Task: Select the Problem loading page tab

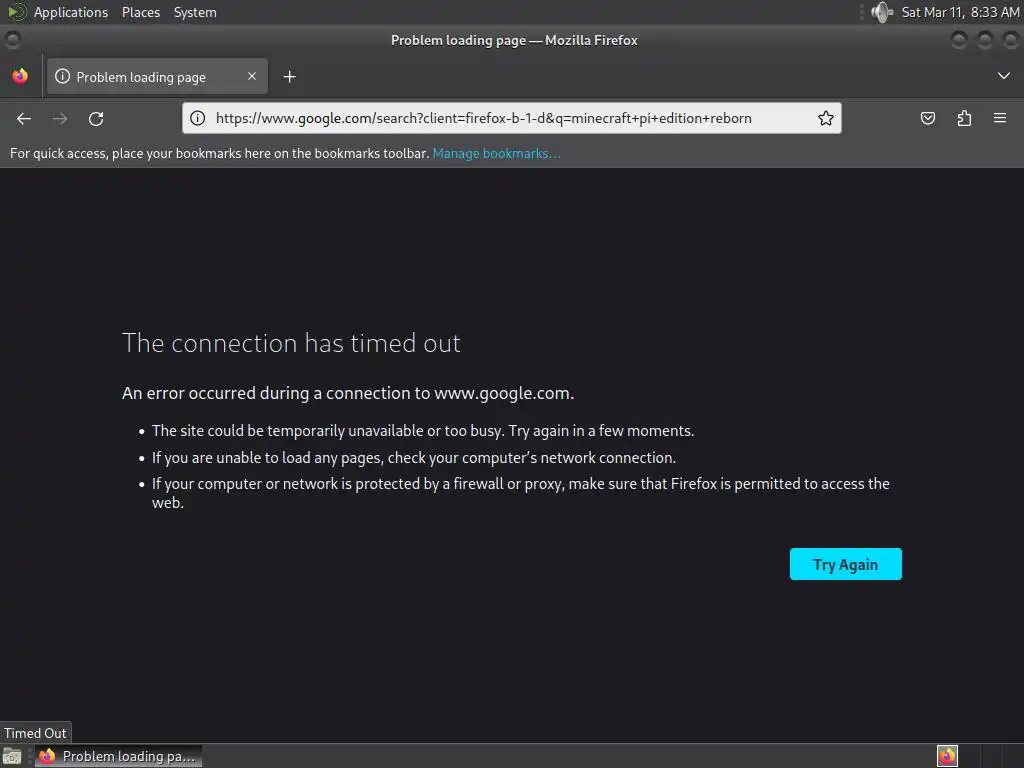Action: [x=157, y=76]
